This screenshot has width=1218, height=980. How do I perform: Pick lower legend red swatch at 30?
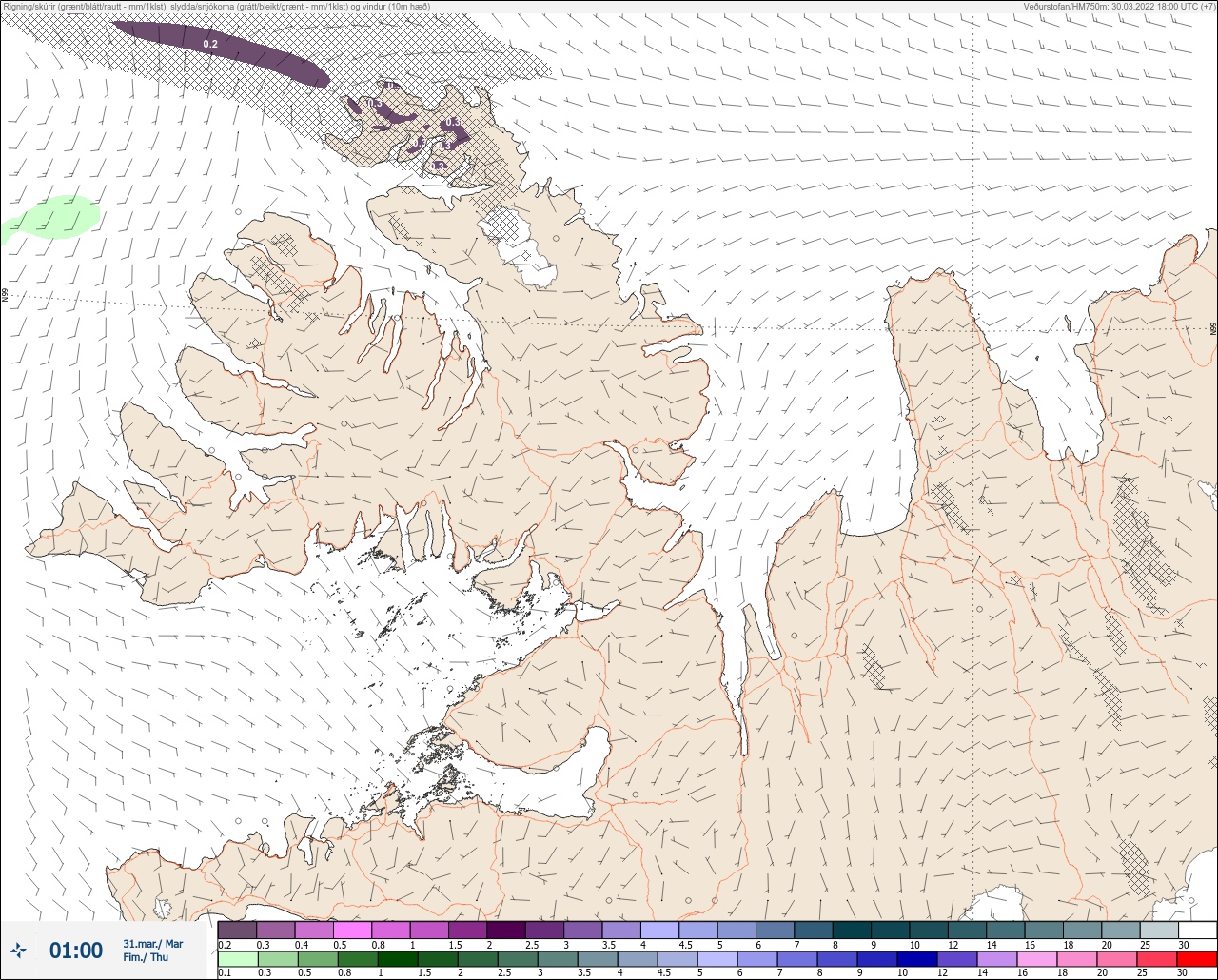click(1197, 959)
